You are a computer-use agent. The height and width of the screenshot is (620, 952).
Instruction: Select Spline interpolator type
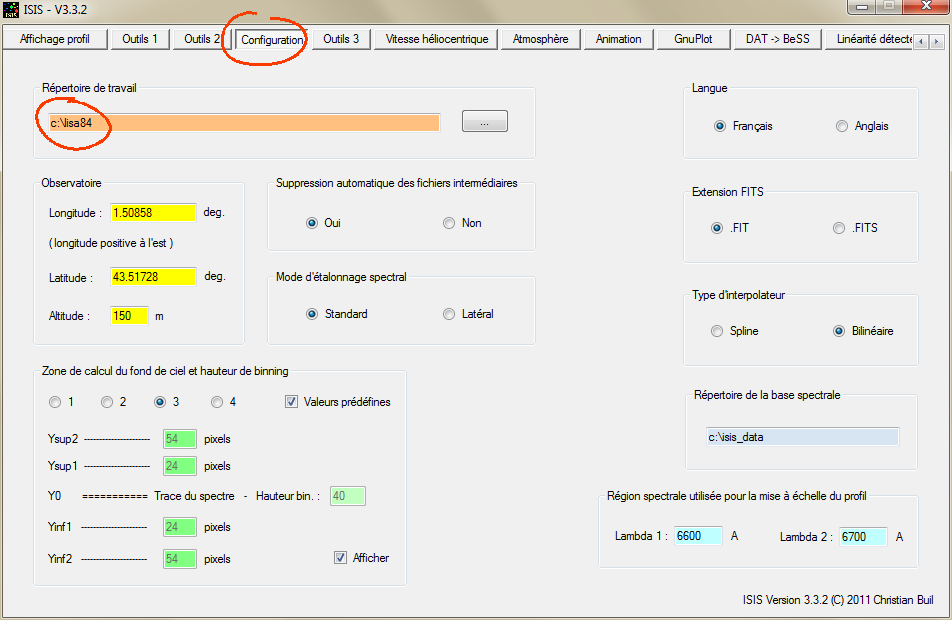tap(716, 331)
